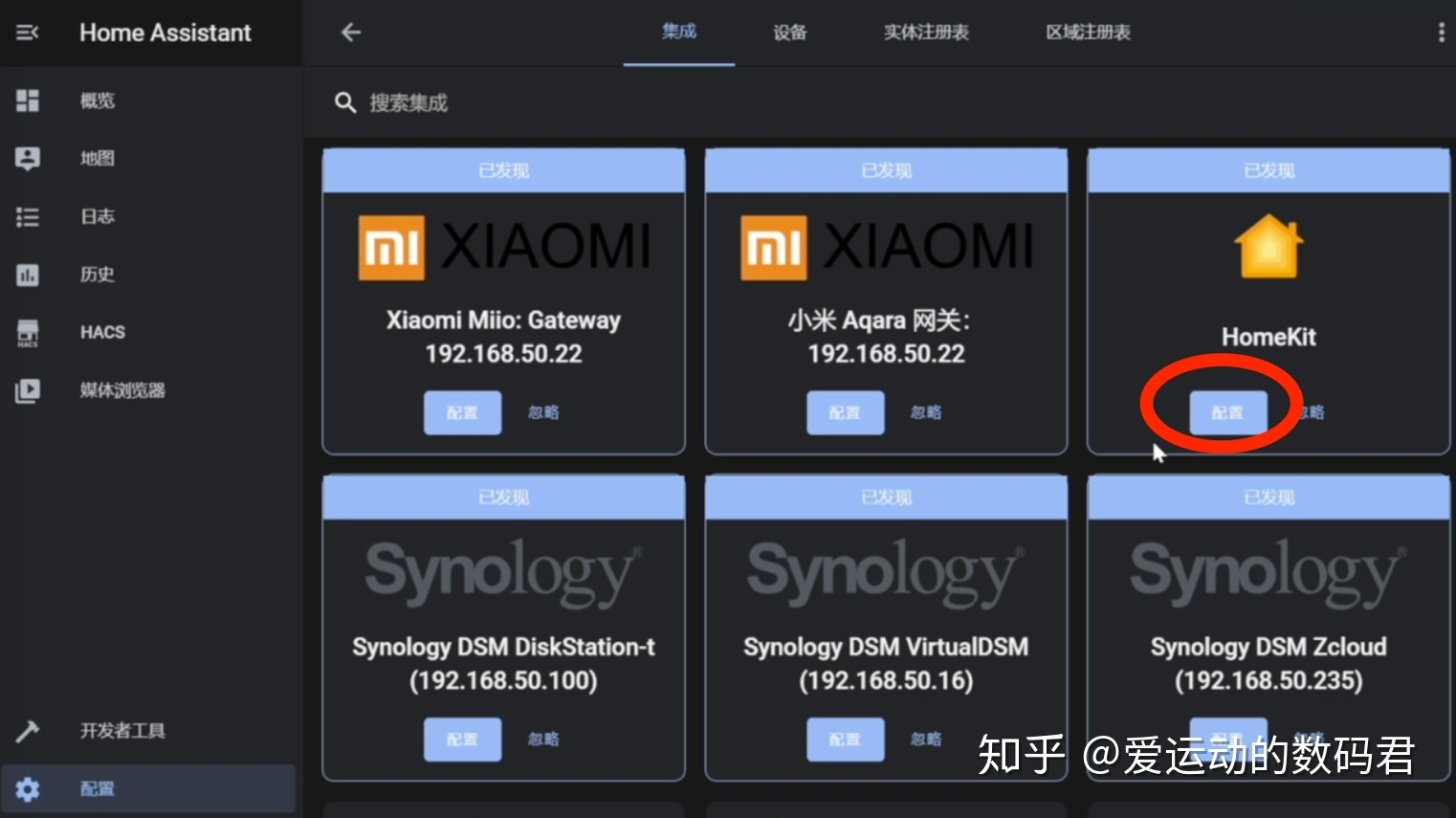Switch to the 实体注册表 tab
This screenshot has width=1456, height=818.
pyautogui.click(x=926, y=32)
